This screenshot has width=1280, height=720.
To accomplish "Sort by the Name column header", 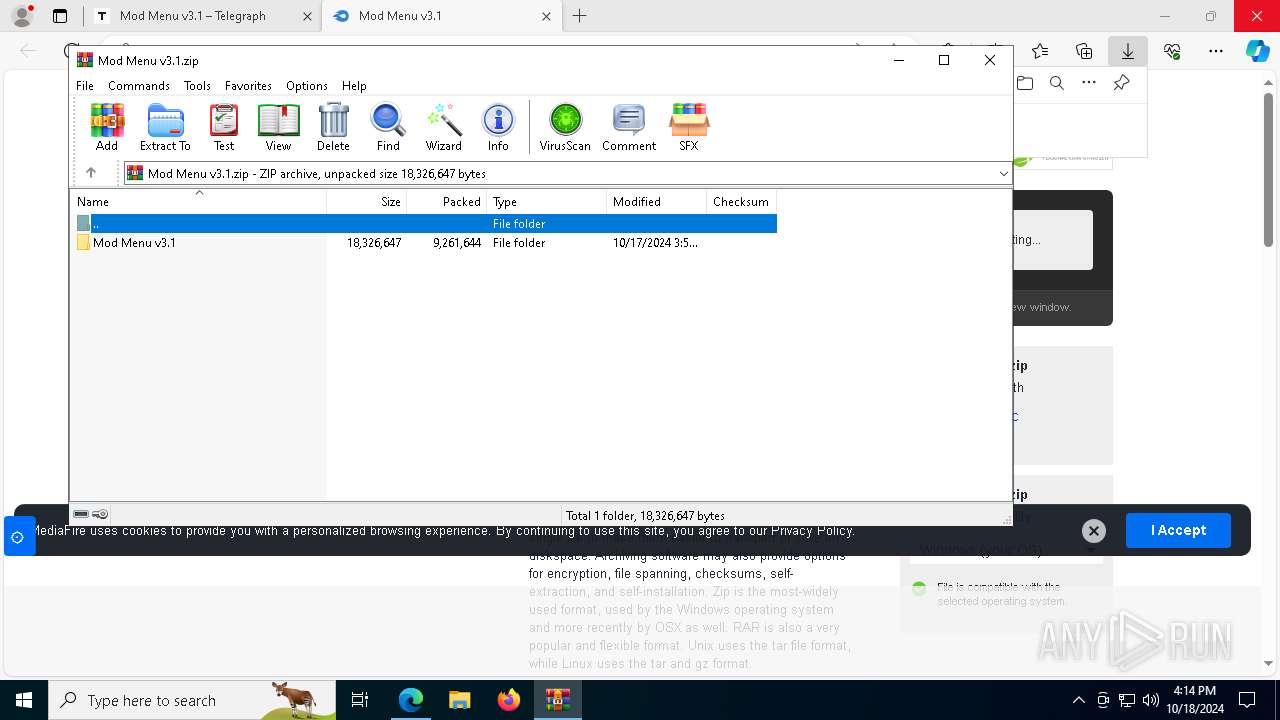I will [198, 202].
